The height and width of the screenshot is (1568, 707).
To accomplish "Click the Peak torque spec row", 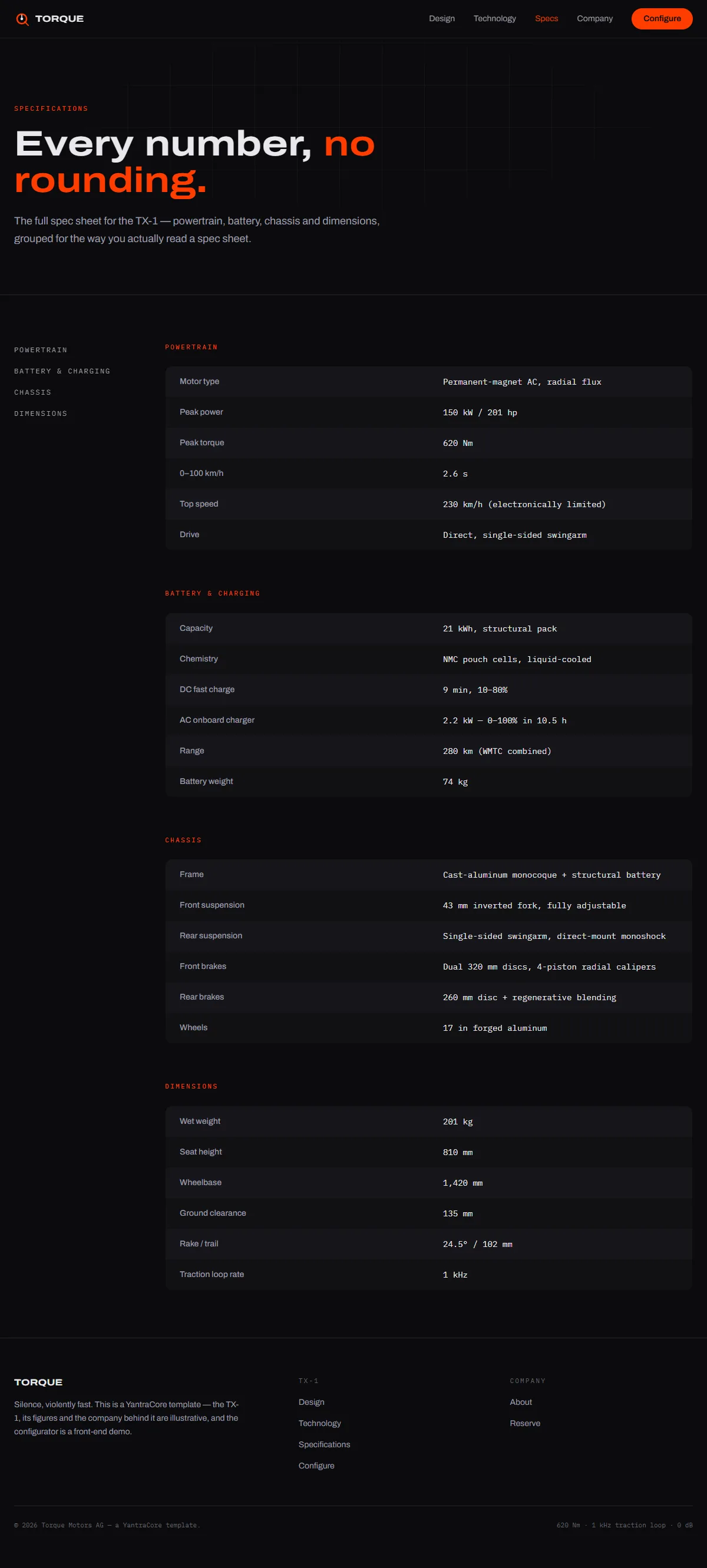I will (428, 442).
